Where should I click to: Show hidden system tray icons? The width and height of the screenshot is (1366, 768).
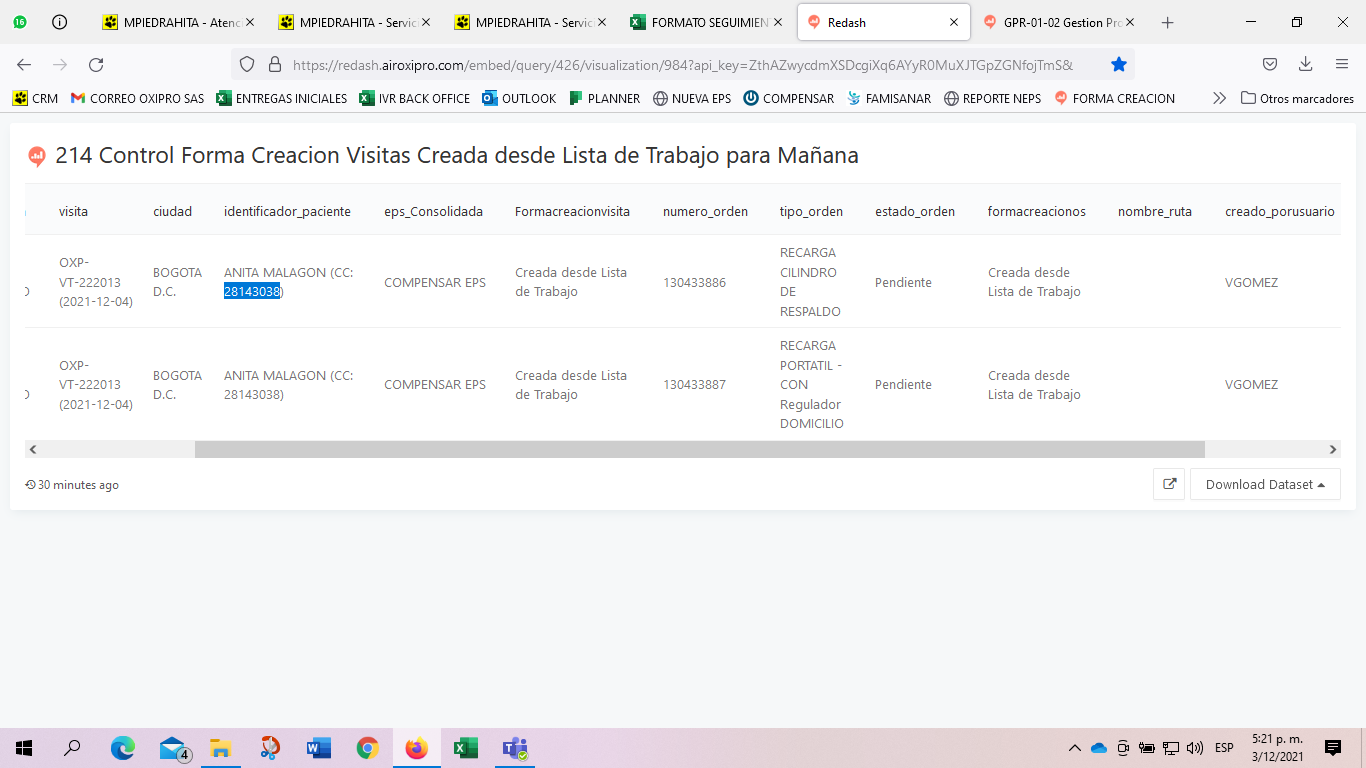point(1075,748)
